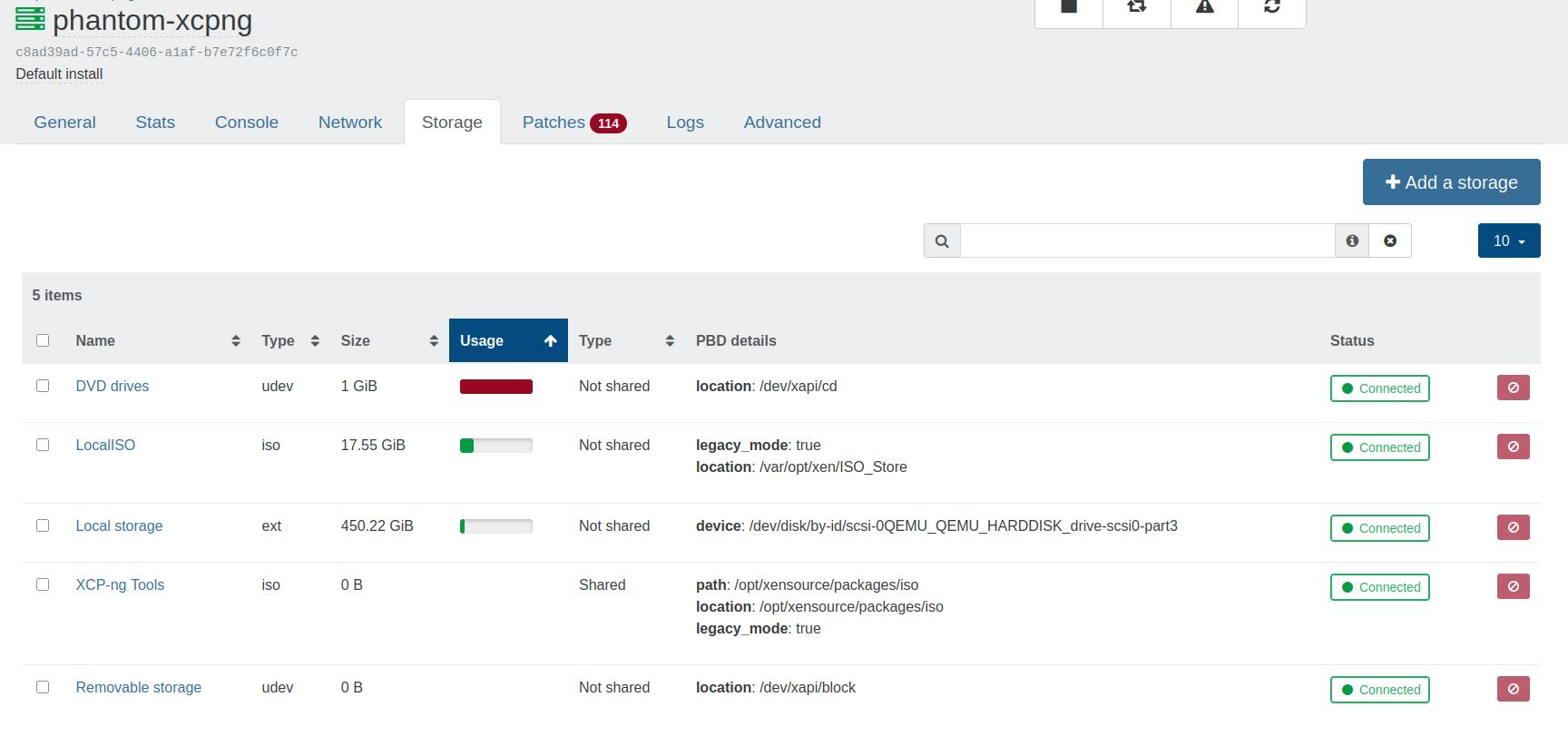Click the red DVD drives usage bar
The width and height of the screenshot is (1568, 756).
495,387
